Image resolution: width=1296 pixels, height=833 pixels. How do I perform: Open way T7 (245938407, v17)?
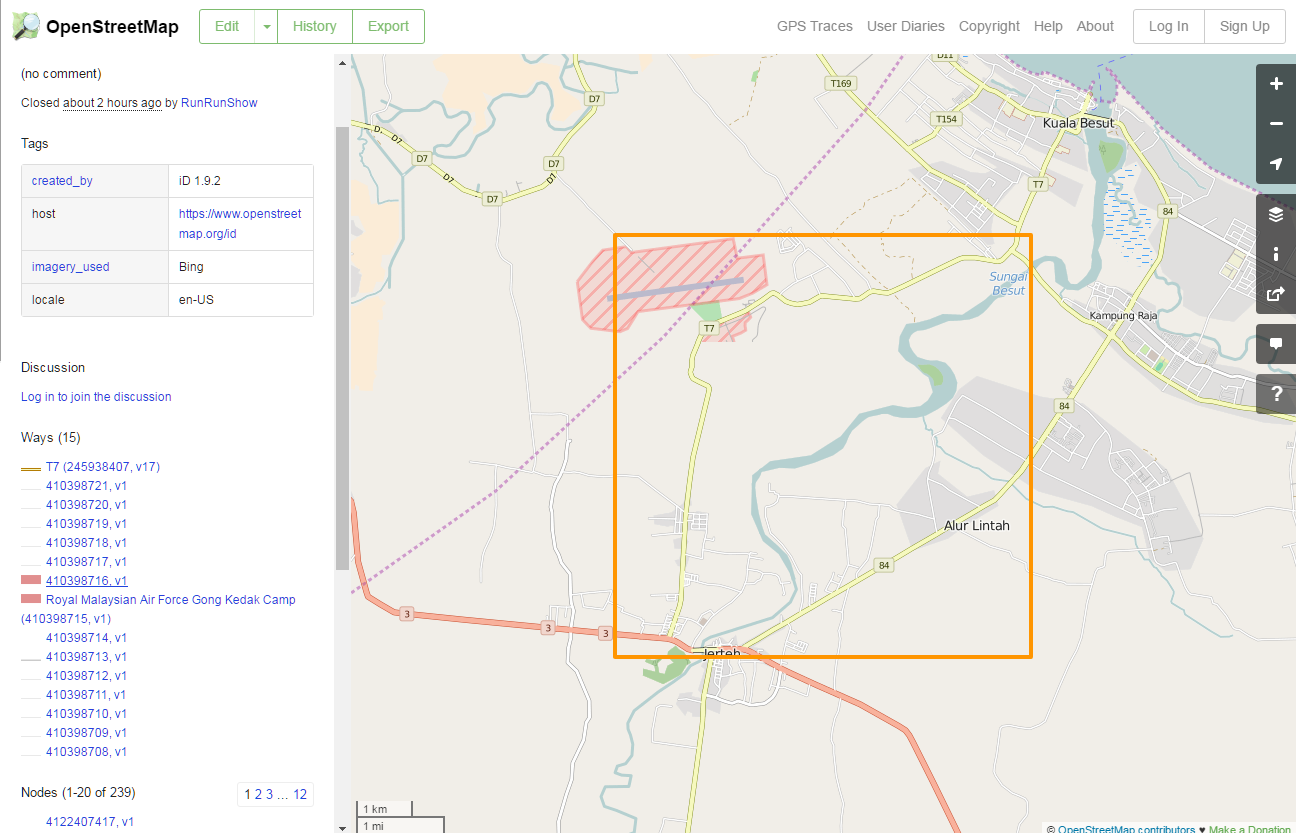[x=103, y=467]
